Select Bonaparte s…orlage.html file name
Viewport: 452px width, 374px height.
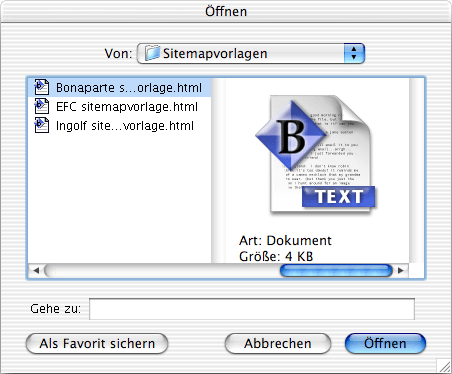[x=129, y=88]
